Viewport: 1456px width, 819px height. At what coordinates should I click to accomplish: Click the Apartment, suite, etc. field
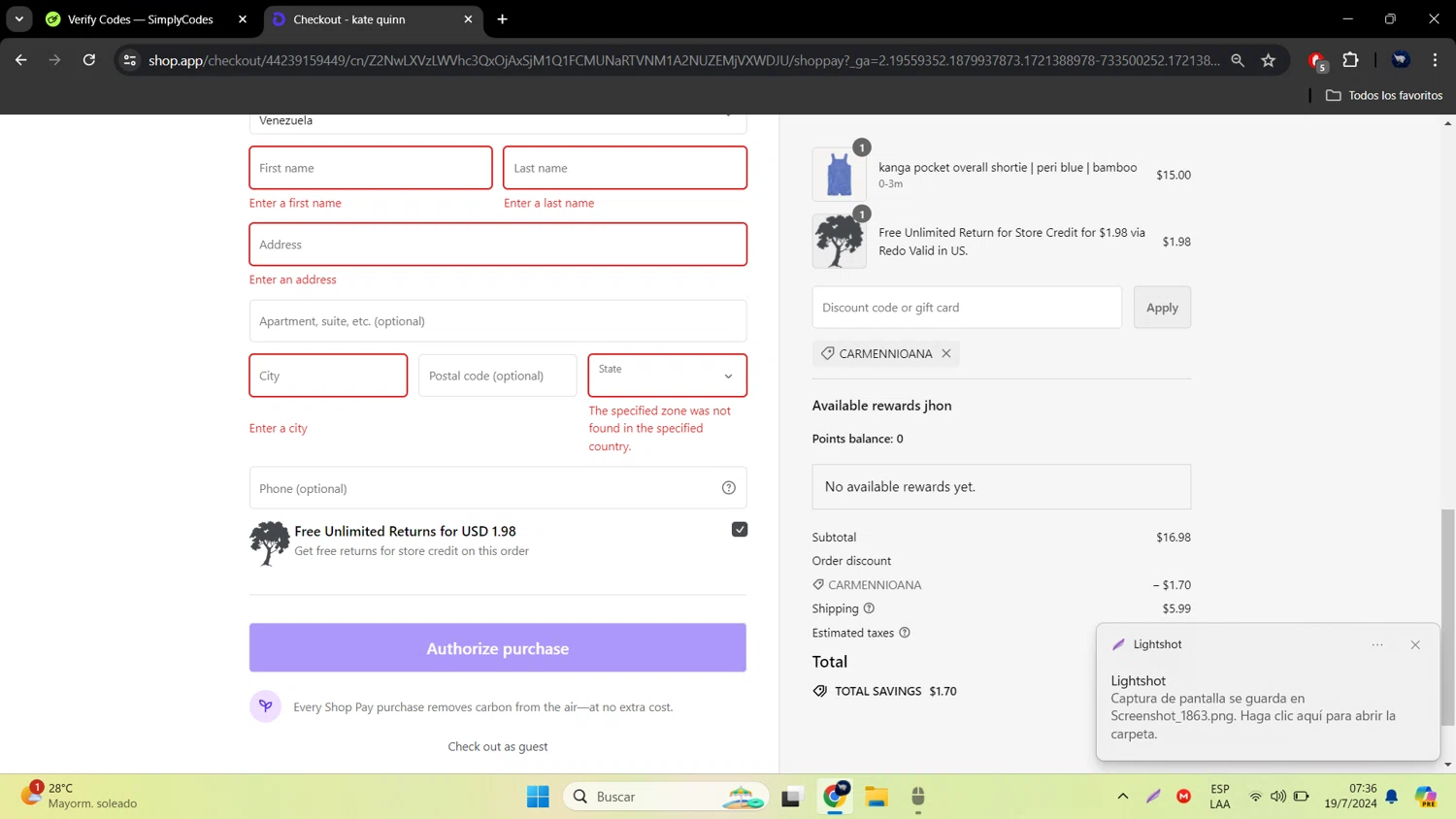click(x=498, y=321)
